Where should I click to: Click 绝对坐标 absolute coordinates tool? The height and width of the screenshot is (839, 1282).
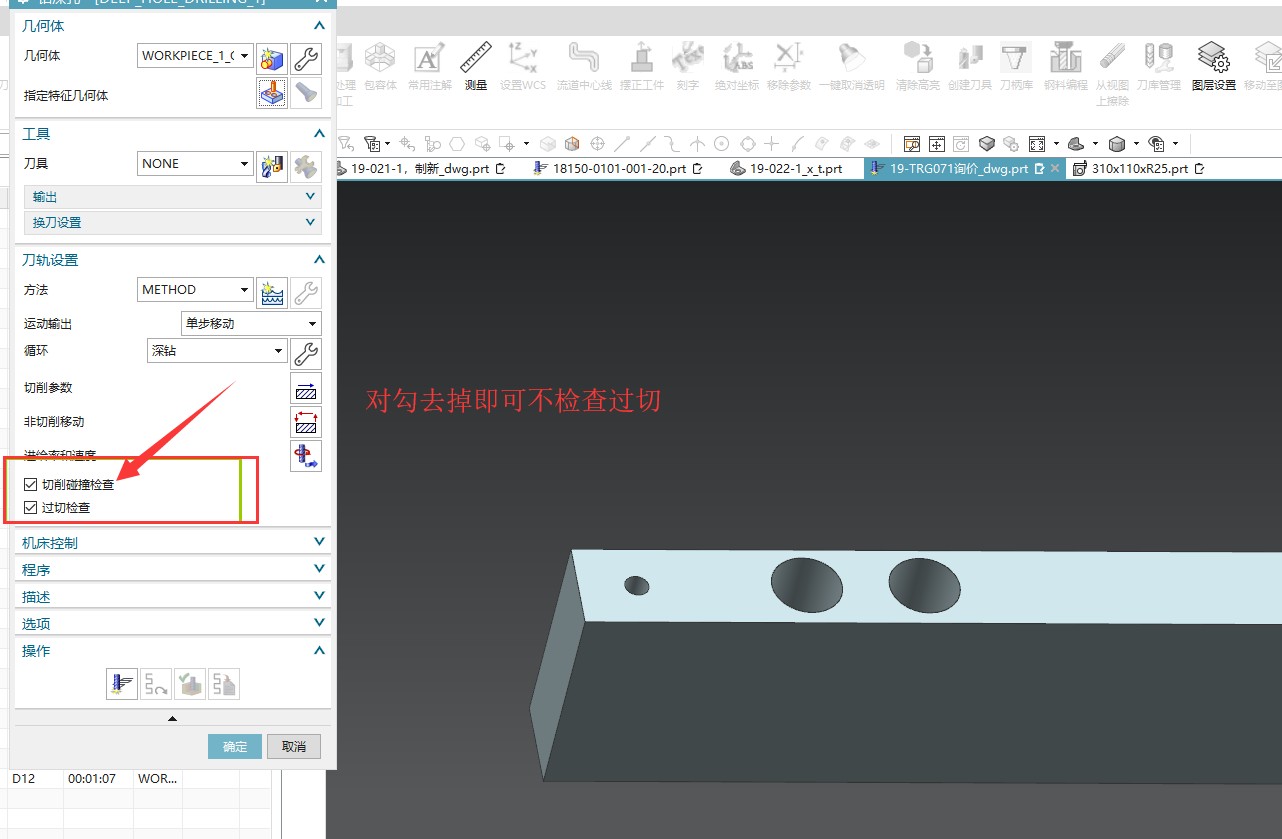click(737, 66)
